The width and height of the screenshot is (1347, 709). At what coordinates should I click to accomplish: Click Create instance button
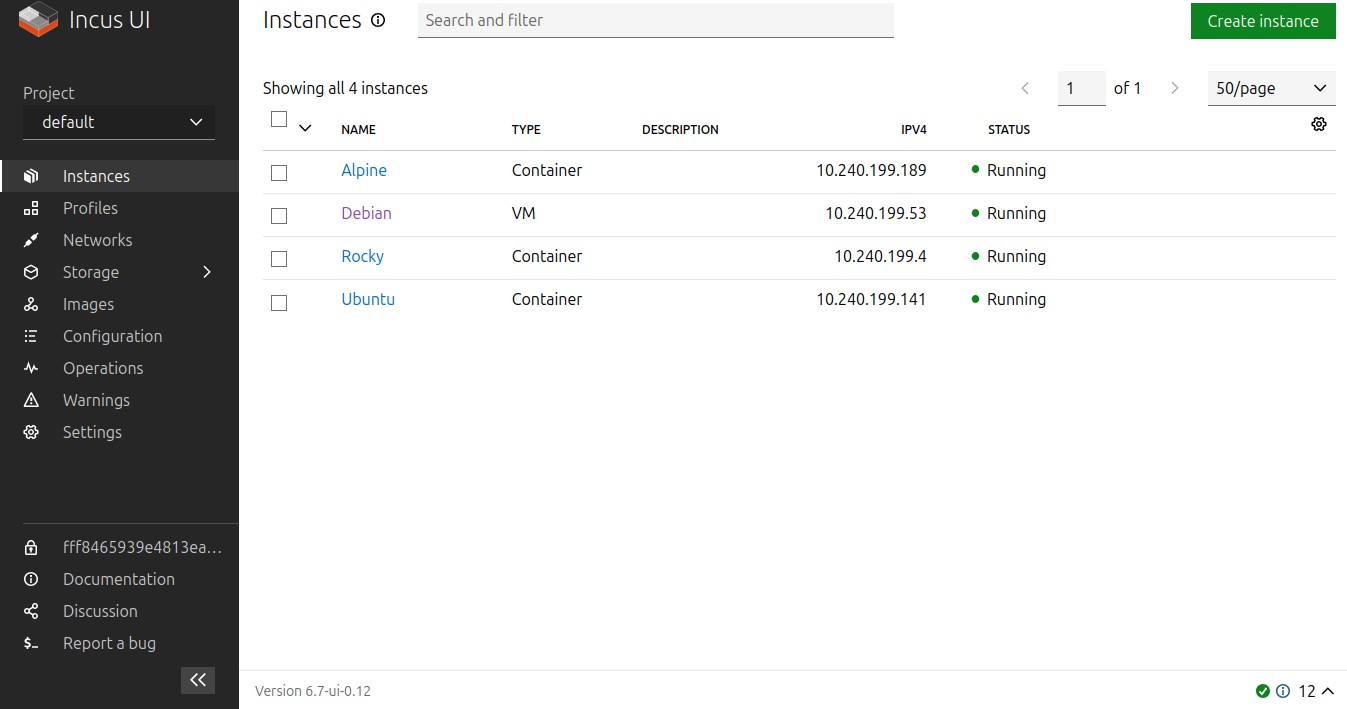coord(1263,21)
